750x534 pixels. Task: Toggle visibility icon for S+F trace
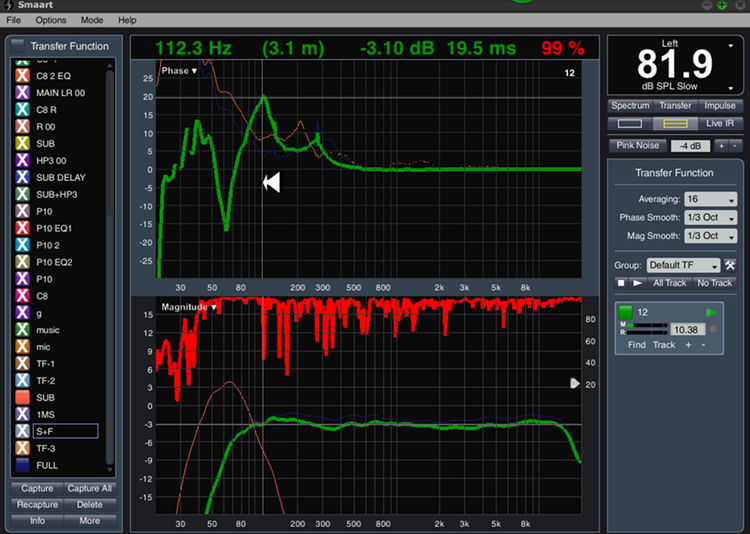pos(22,431)
